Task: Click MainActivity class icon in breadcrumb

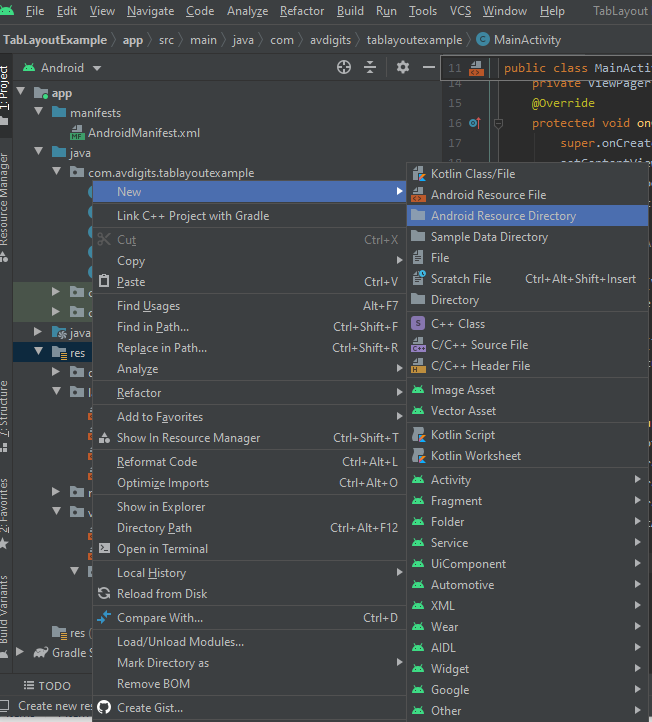Action: click(x=483, y=40)
